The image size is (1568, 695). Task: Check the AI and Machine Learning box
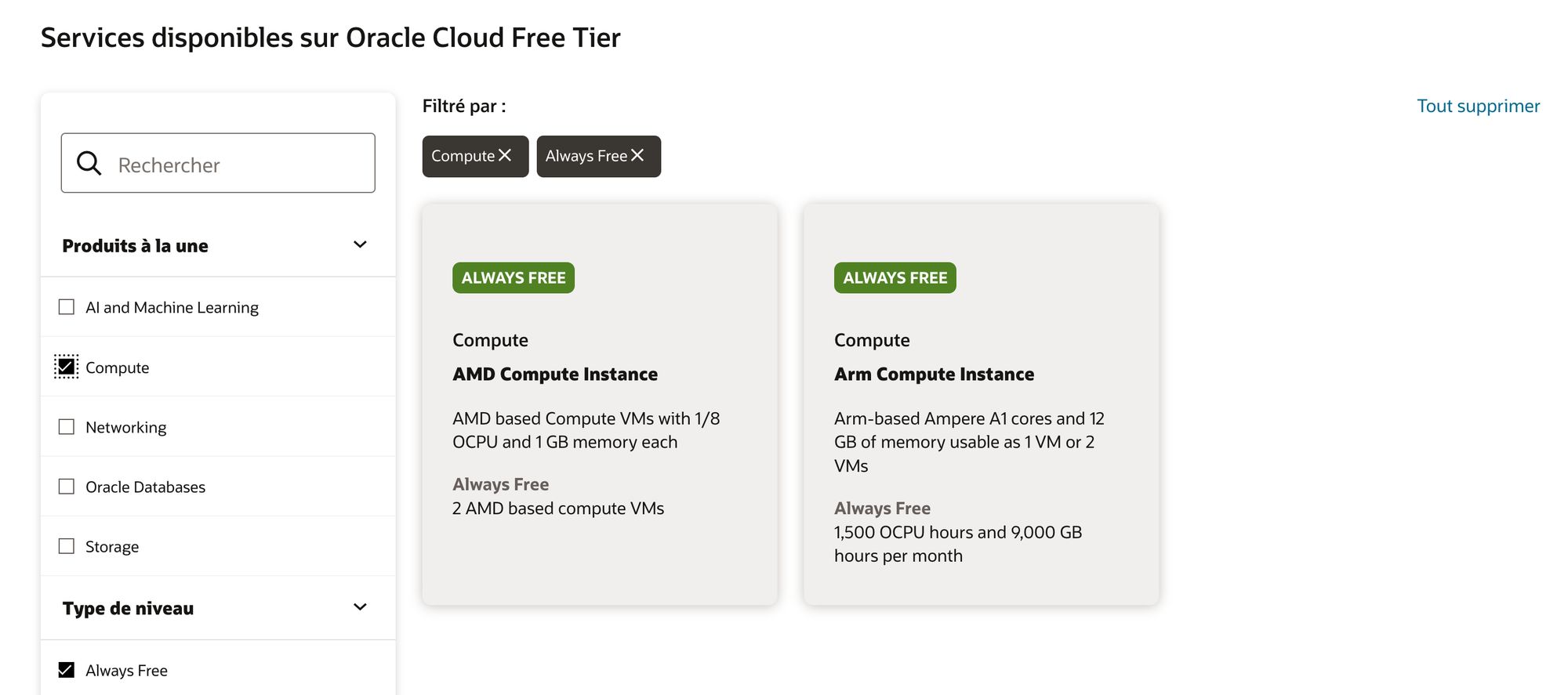click(x=67, y=307)
